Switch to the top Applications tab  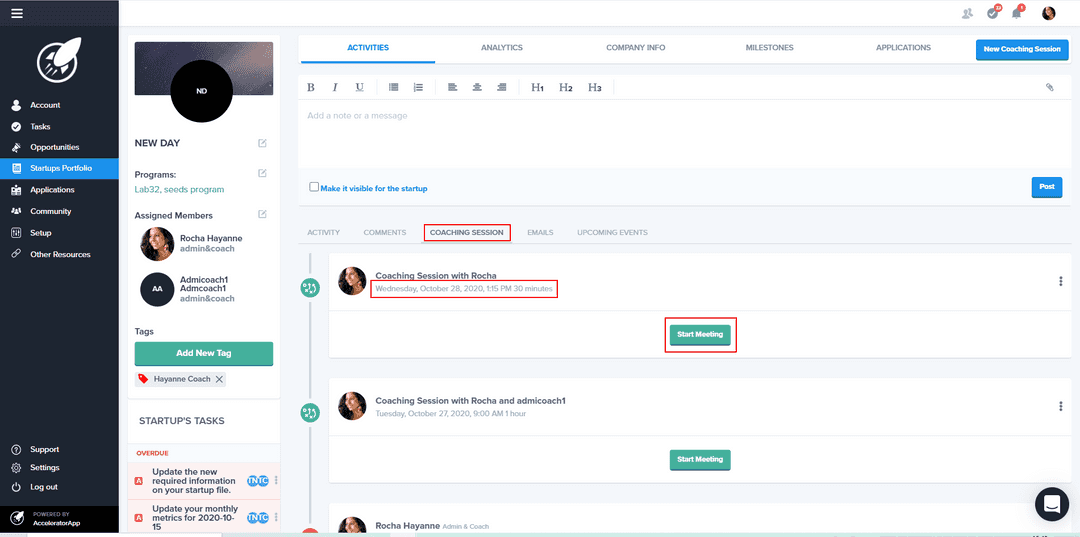pyautogui.click(x=903, y=48)
